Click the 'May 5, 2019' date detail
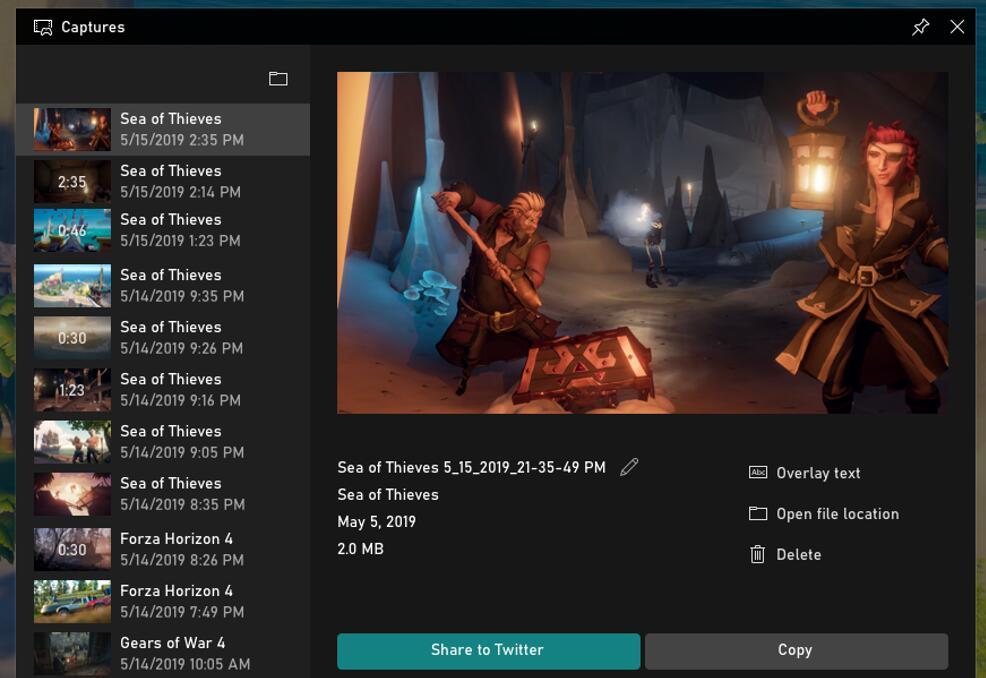This screenshot has width=986, height=678. pyautogui.click(x=377, y=522)
